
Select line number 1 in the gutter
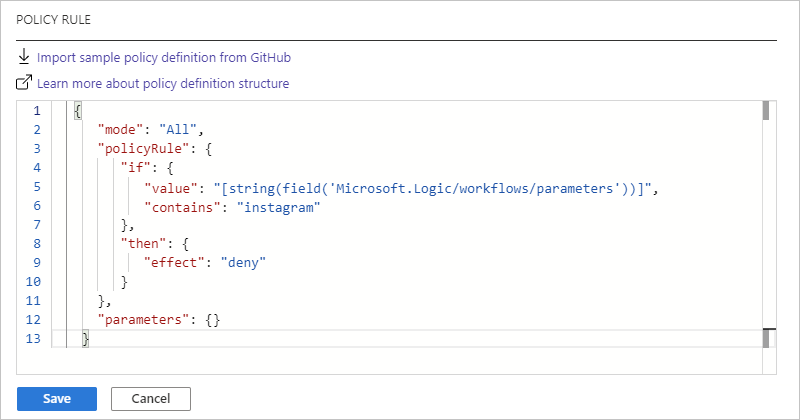[36, 111]
